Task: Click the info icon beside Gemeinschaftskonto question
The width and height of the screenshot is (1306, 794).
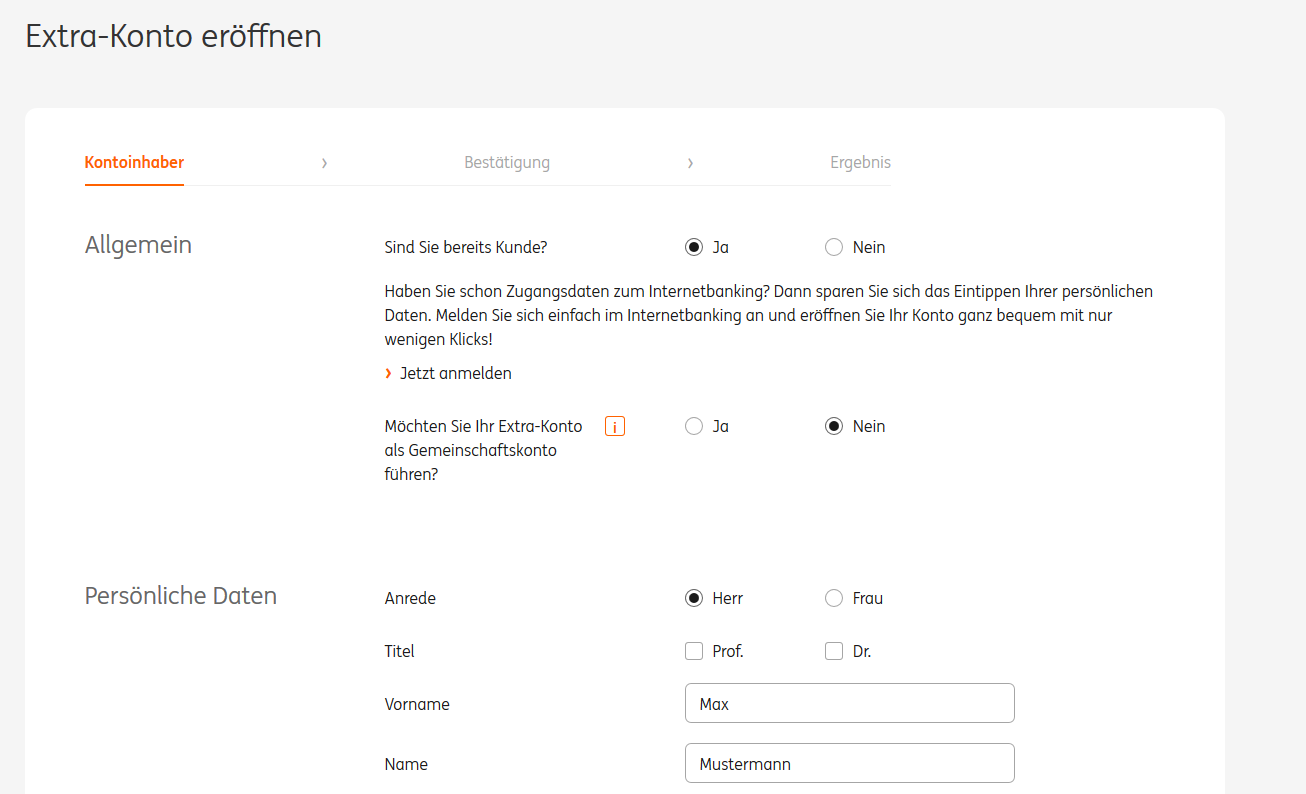Action: pos(615,427)
